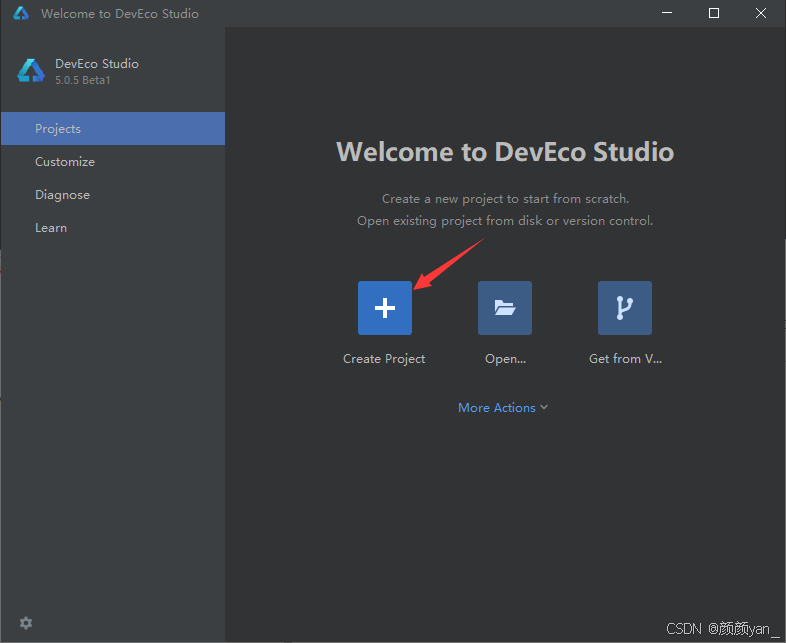Click the small app icon in title bar
The height and width of the screenshot is (643, 786).
21,13
